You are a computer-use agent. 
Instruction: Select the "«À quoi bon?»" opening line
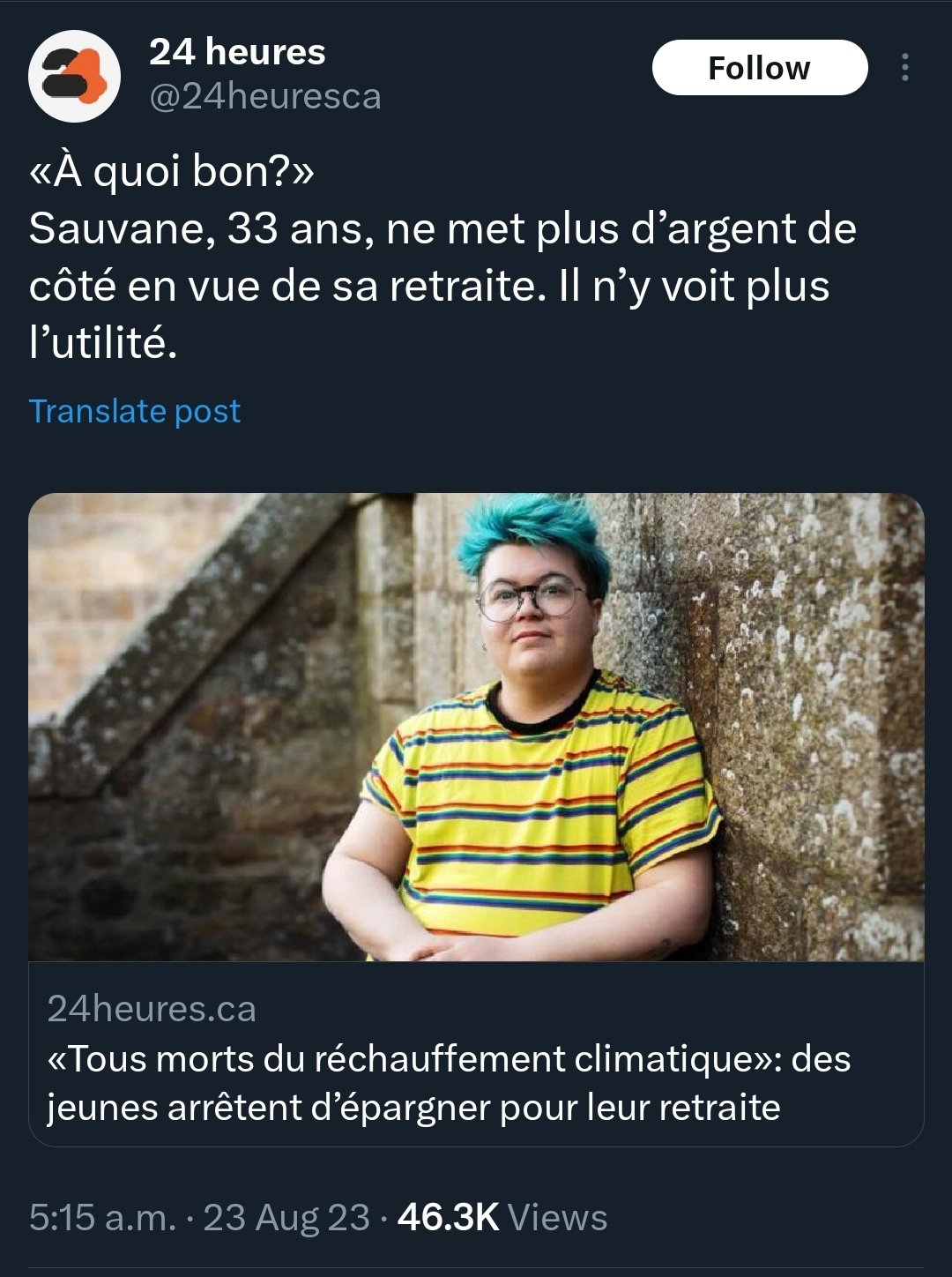[x=171, y=171]
